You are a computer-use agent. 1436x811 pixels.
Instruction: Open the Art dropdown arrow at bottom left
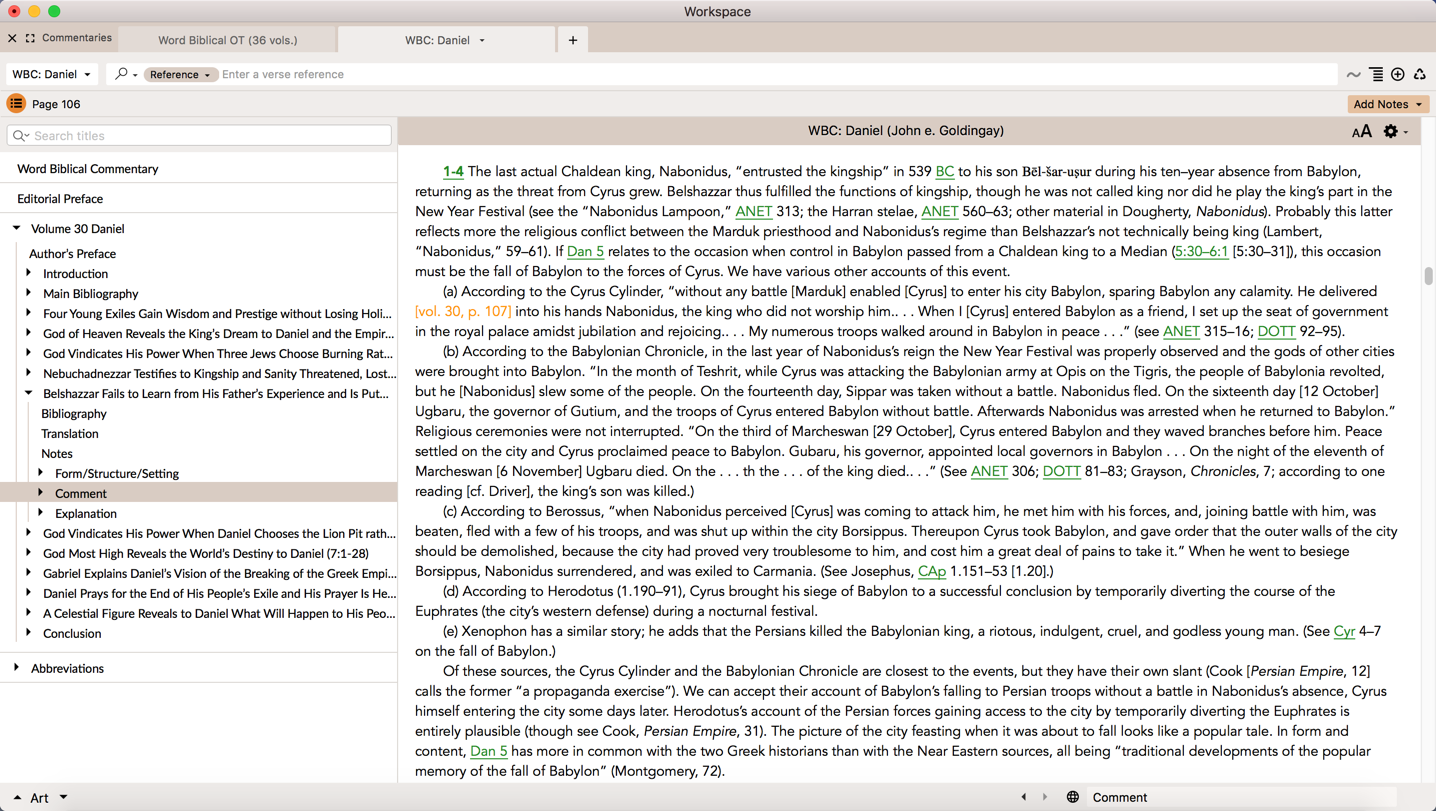click(63, 797)
